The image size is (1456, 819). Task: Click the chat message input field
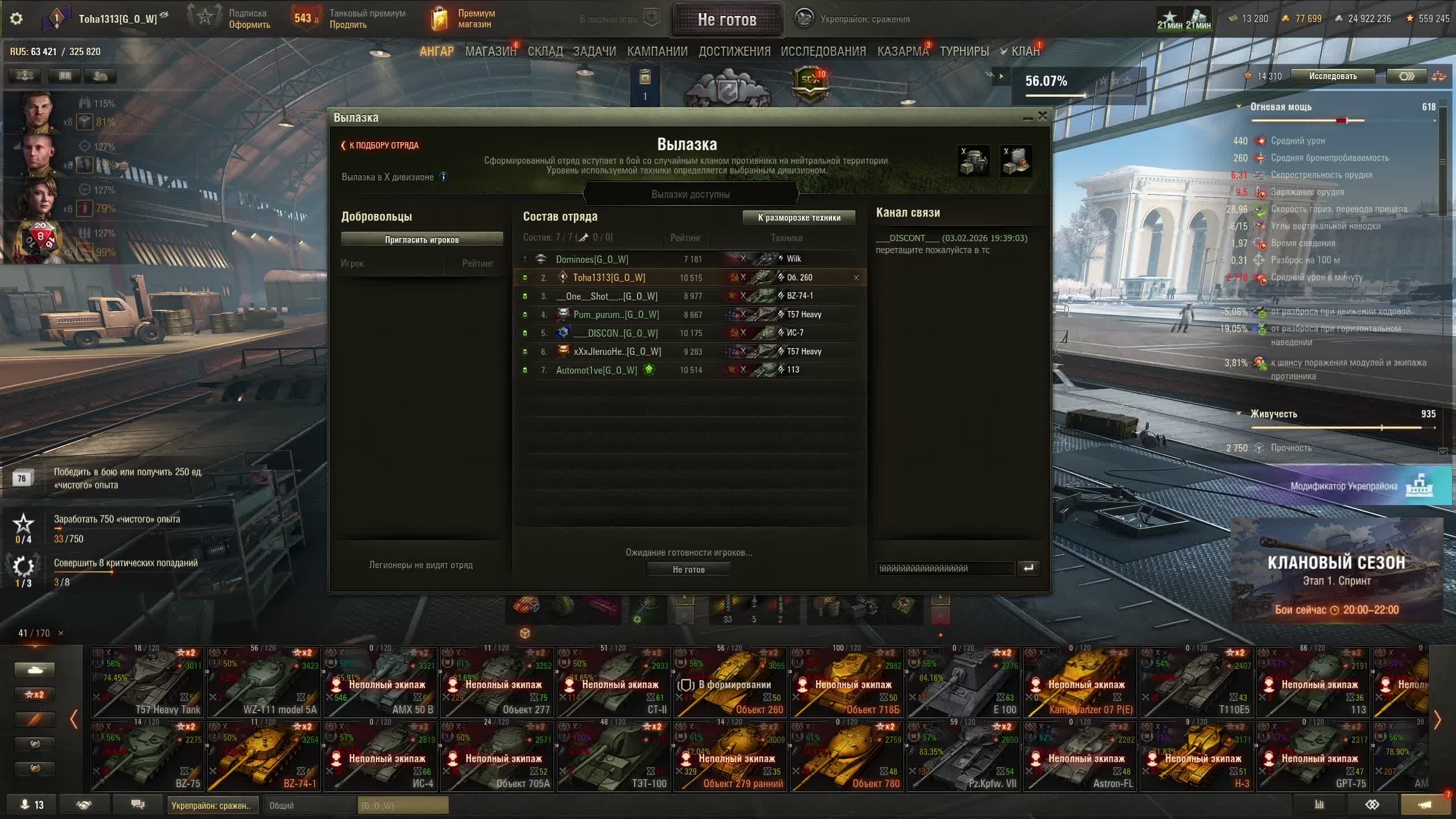[x=945, y=568]
